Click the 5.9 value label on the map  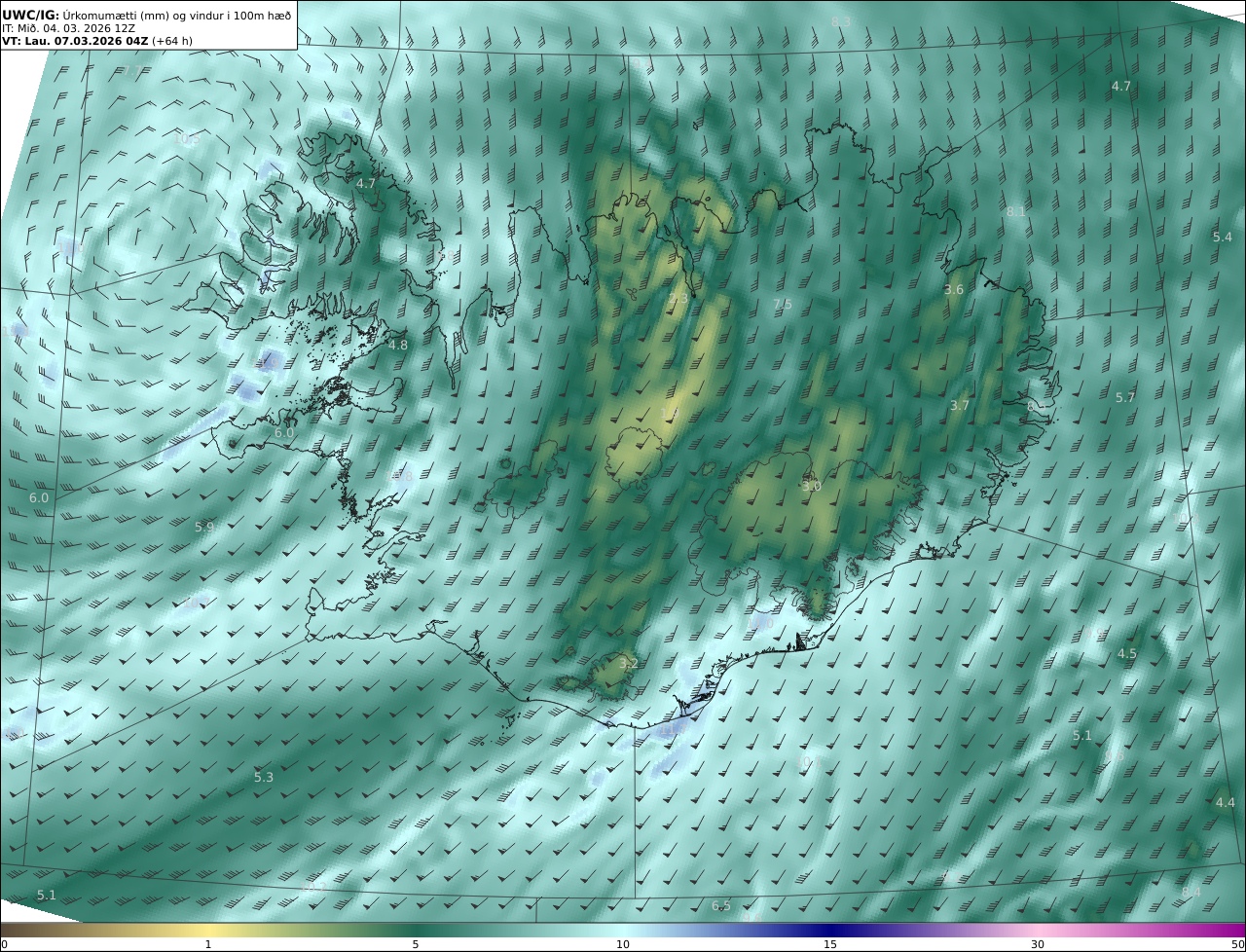coord(204,527)
